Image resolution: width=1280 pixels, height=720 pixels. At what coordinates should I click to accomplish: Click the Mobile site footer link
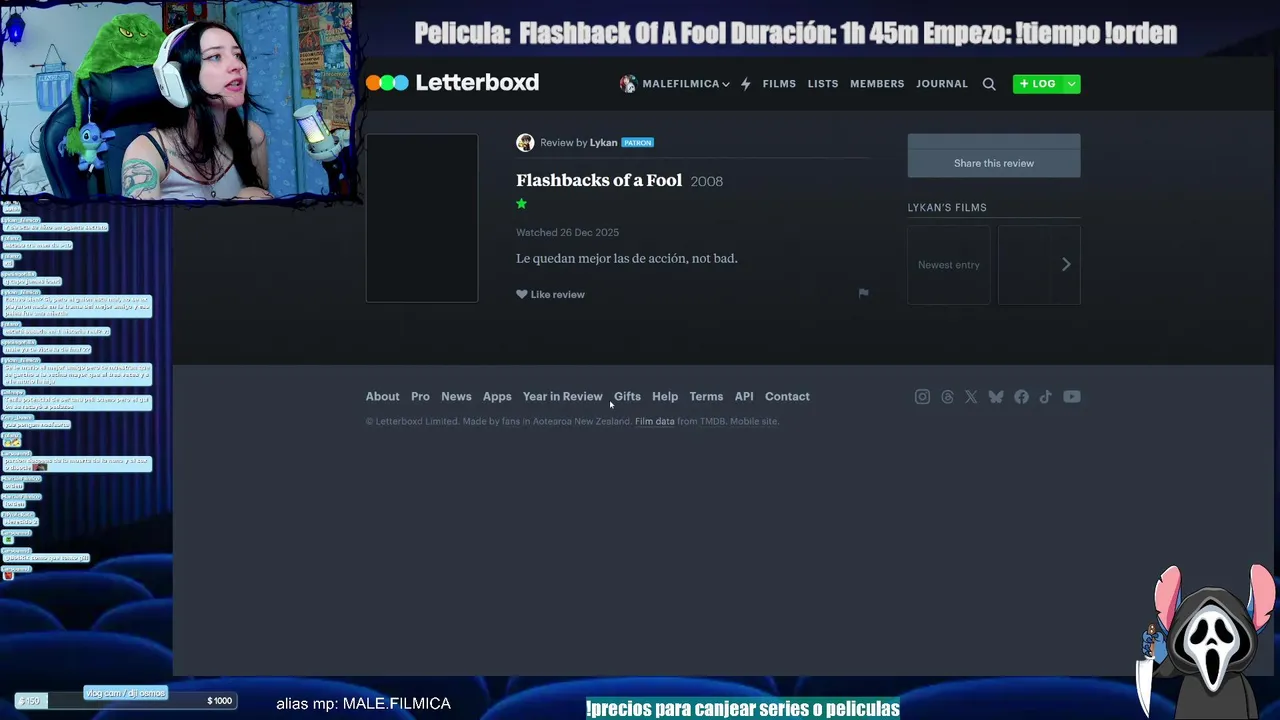coord(754,422)
